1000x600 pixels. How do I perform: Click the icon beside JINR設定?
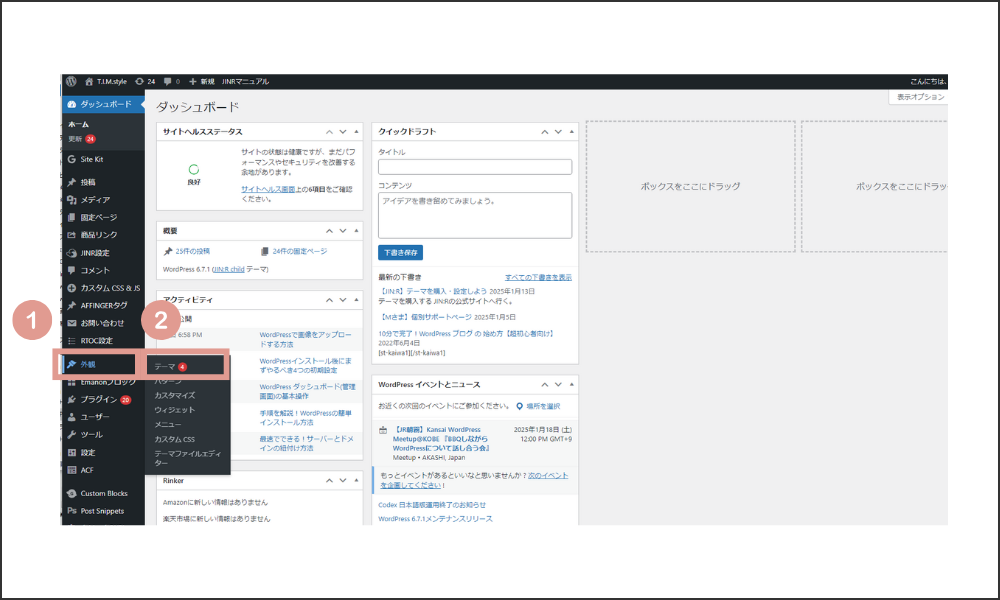tap(71, 253)
